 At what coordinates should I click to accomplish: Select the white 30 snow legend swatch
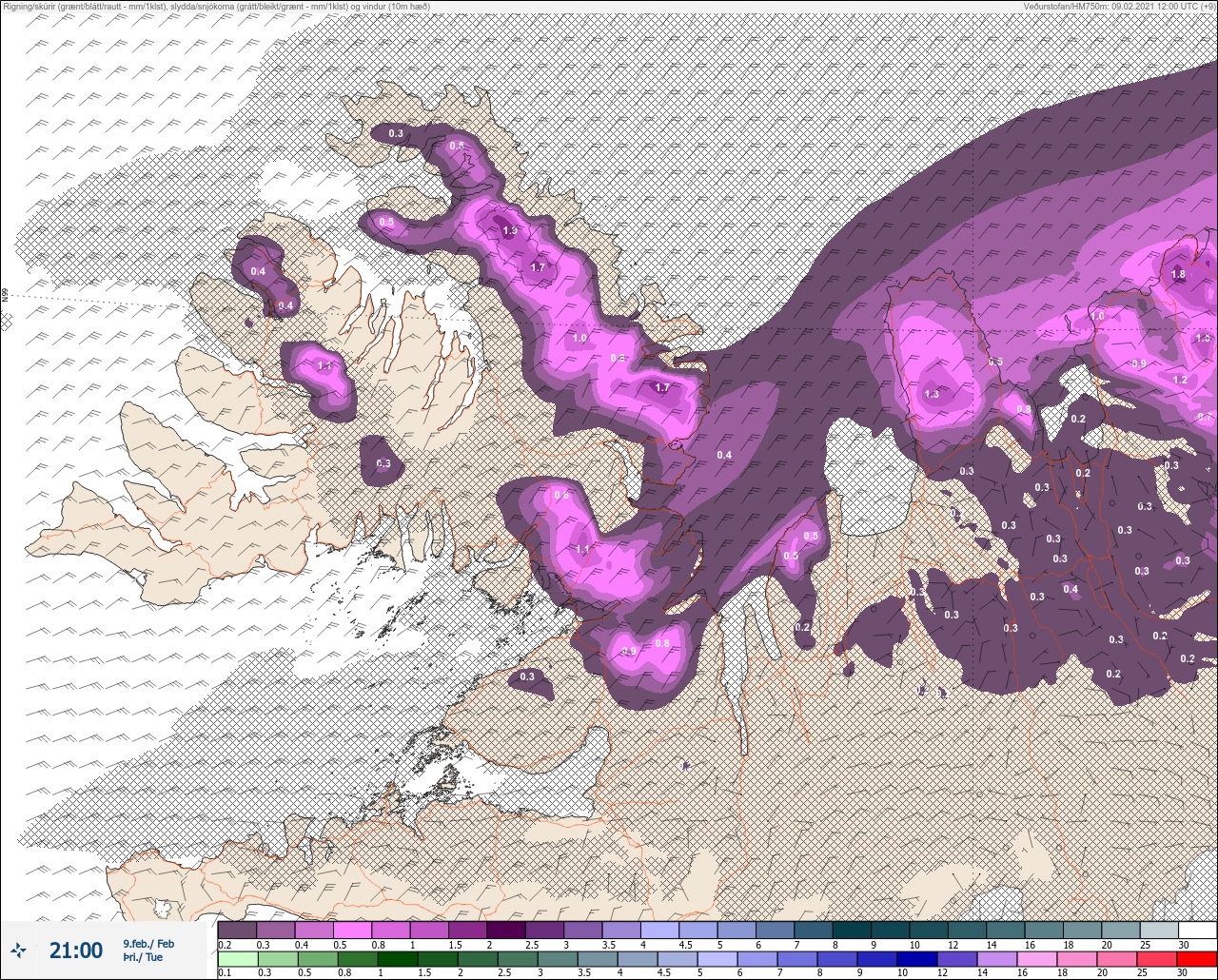[x=1197, y=930]
